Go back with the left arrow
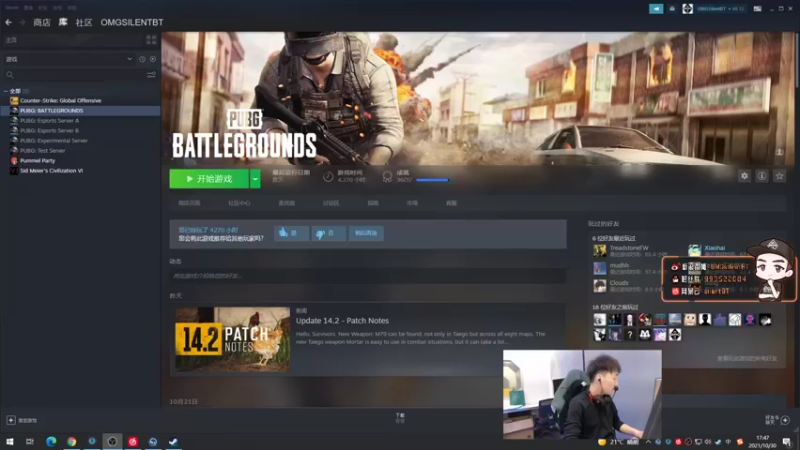800x450 pixels. coord(8,22)
